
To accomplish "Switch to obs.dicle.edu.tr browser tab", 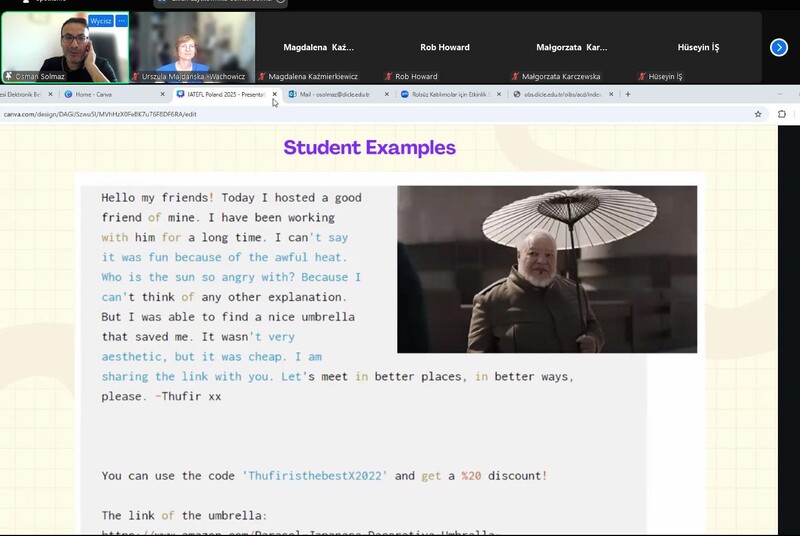I will tap(563, 94).
